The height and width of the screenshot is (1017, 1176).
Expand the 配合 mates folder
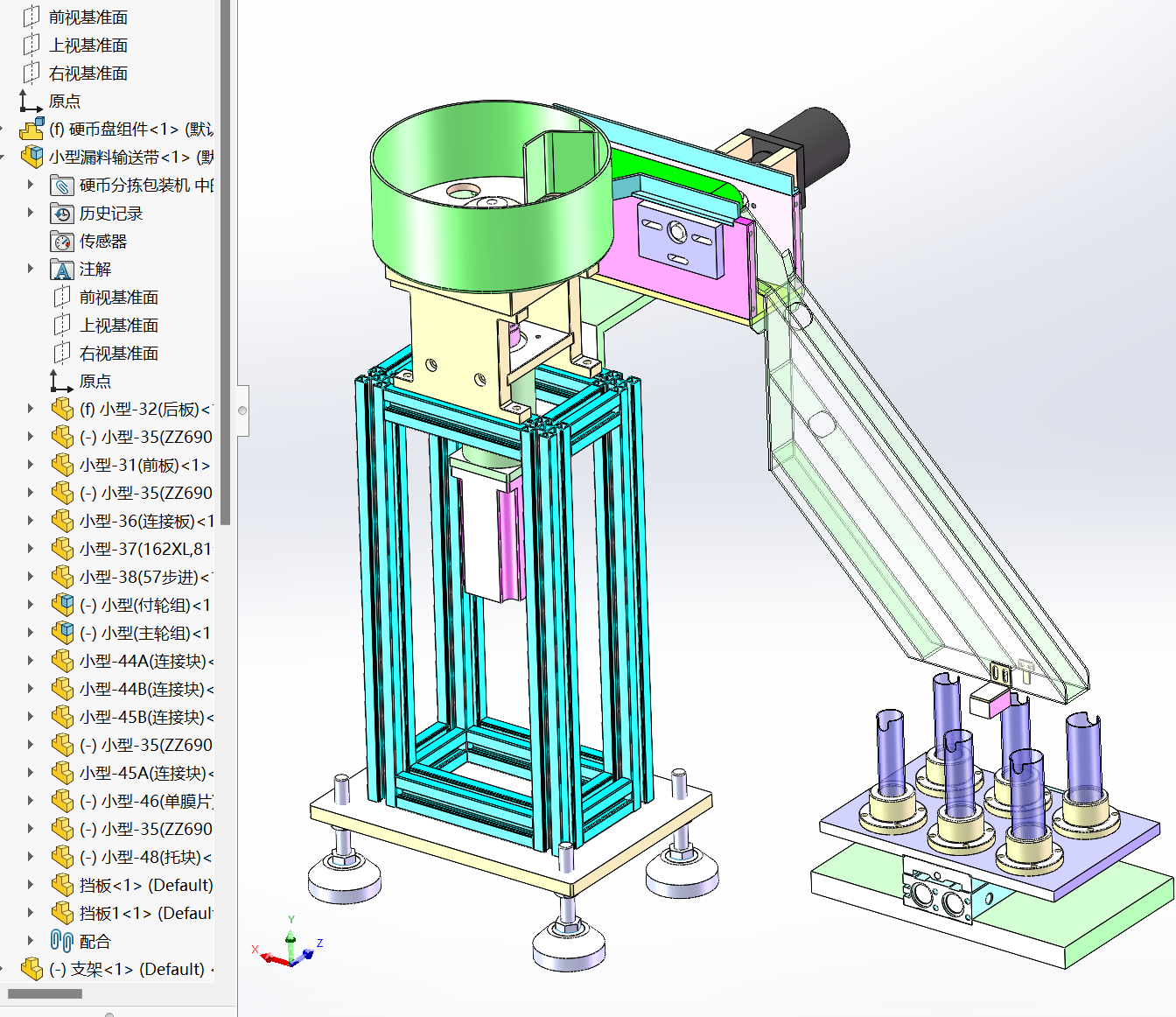coord(31,941)
